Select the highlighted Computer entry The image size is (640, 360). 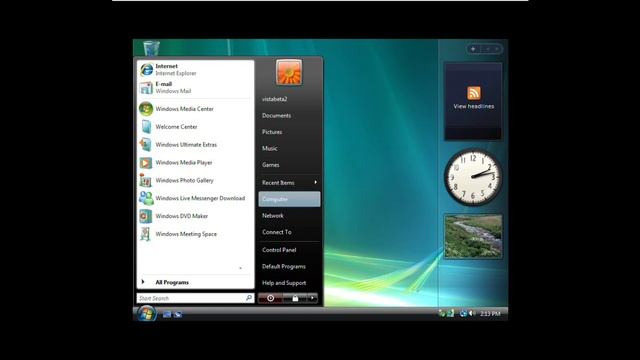click(x=289, y=199)
